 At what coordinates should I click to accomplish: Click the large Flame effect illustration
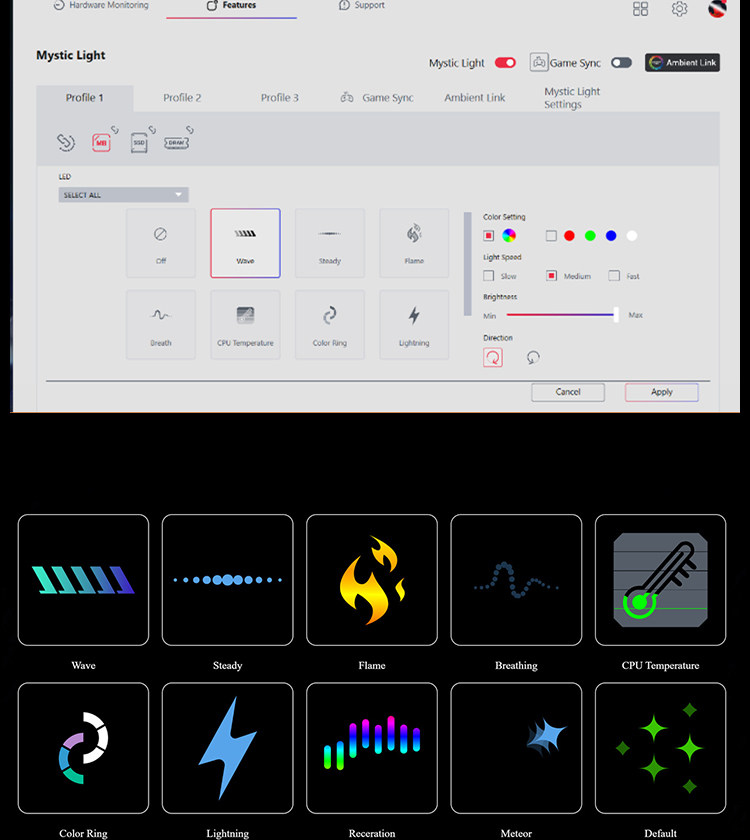click(372, 580)
